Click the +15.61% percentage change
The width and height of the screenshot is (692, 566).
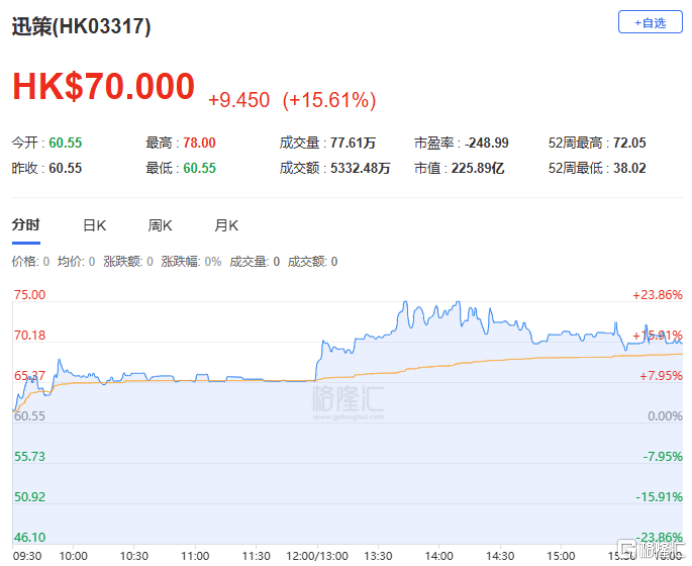(x=329, y=100)
